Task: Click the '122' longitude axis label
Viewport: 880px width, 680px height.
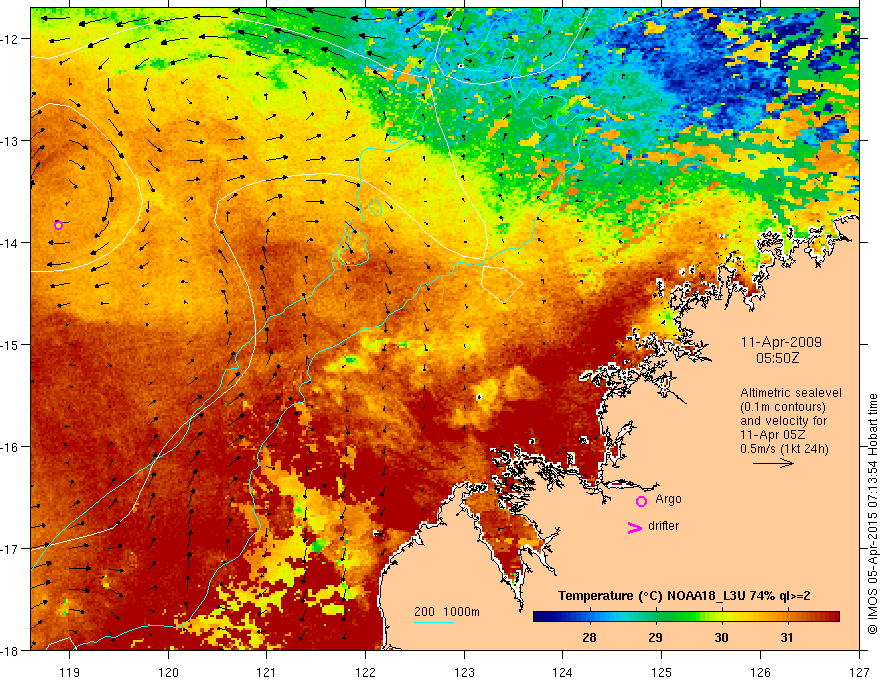Action: coord(365,672)
